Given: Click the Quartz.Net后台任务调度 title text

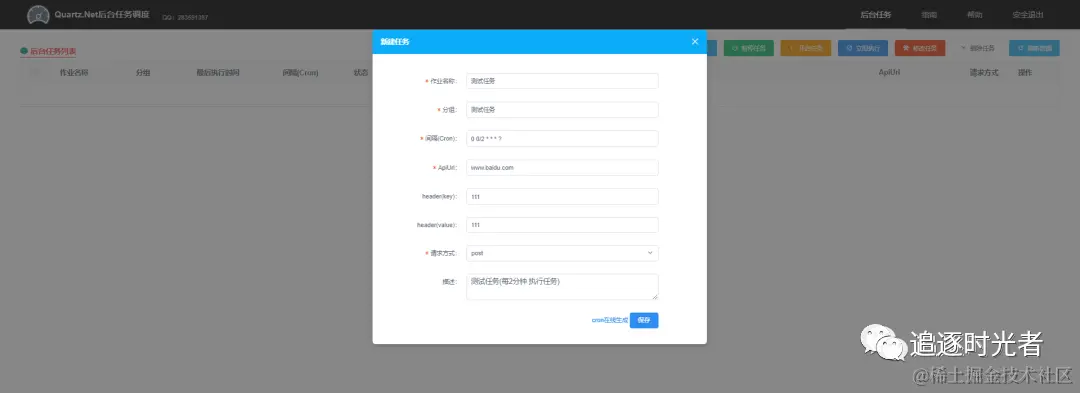Looking at the screenshot, I should tap(102, 14).
